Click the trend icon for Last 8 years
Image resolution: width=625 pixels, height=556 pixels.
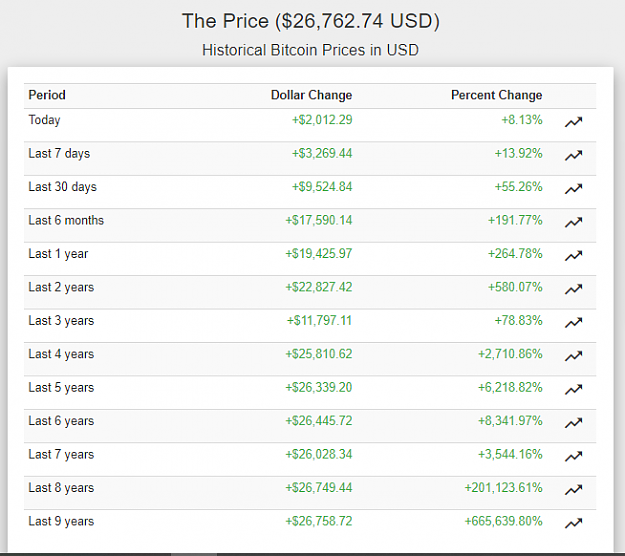[x=574, y=490]
